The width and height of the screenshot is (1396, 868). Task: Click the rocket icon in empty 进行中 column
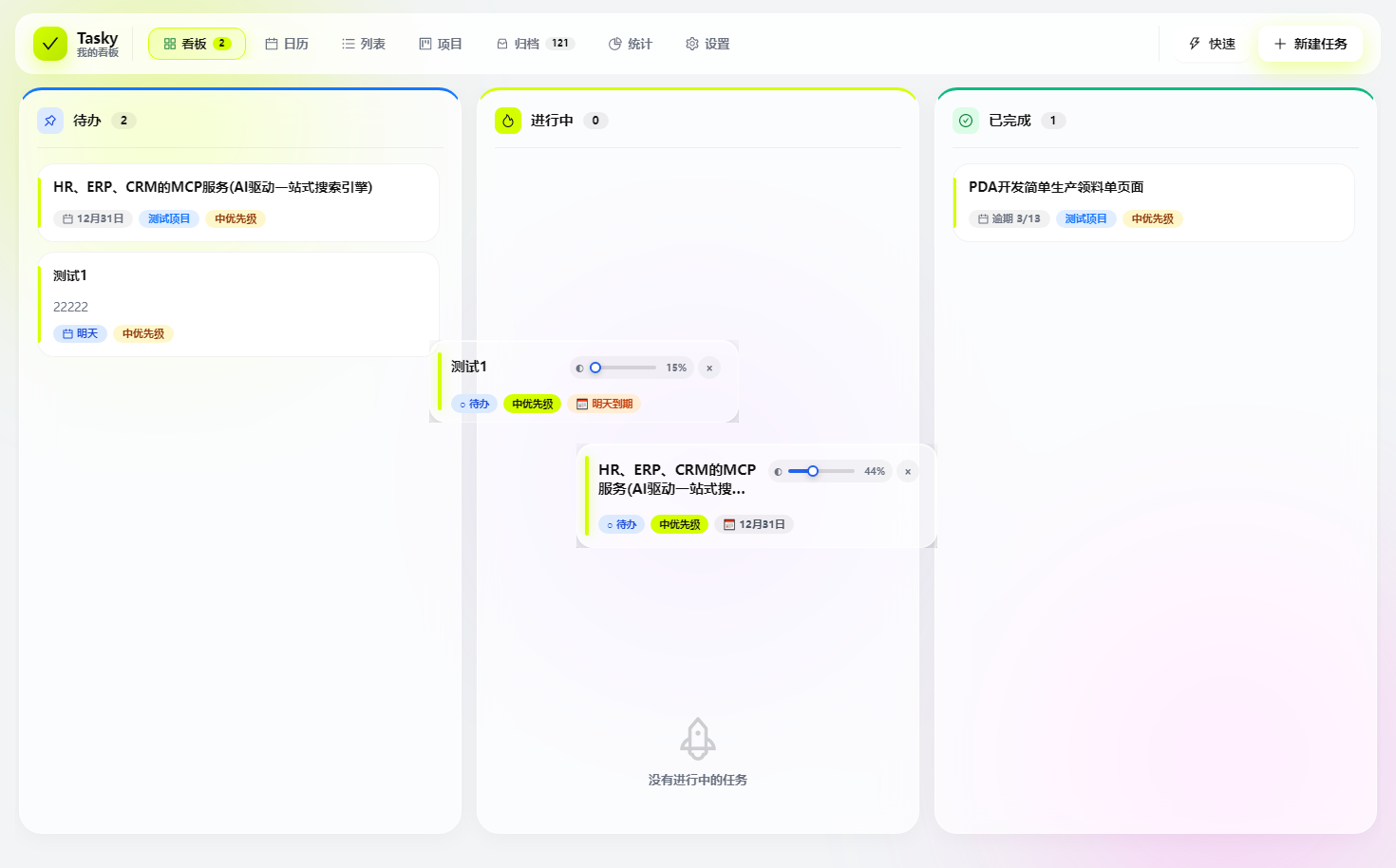[698, 739]
